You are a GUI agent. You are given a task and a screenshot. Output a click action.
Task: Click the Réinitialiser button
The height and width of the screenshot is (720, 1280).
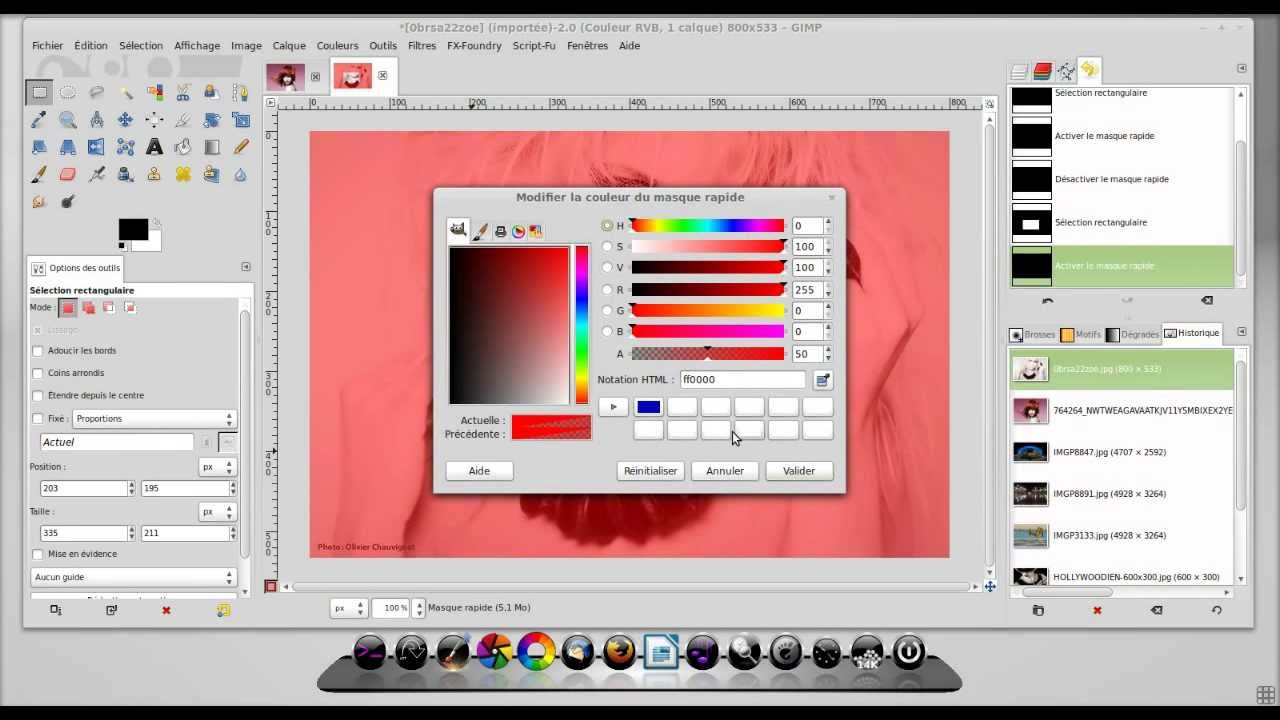click(x=650, y=471)
